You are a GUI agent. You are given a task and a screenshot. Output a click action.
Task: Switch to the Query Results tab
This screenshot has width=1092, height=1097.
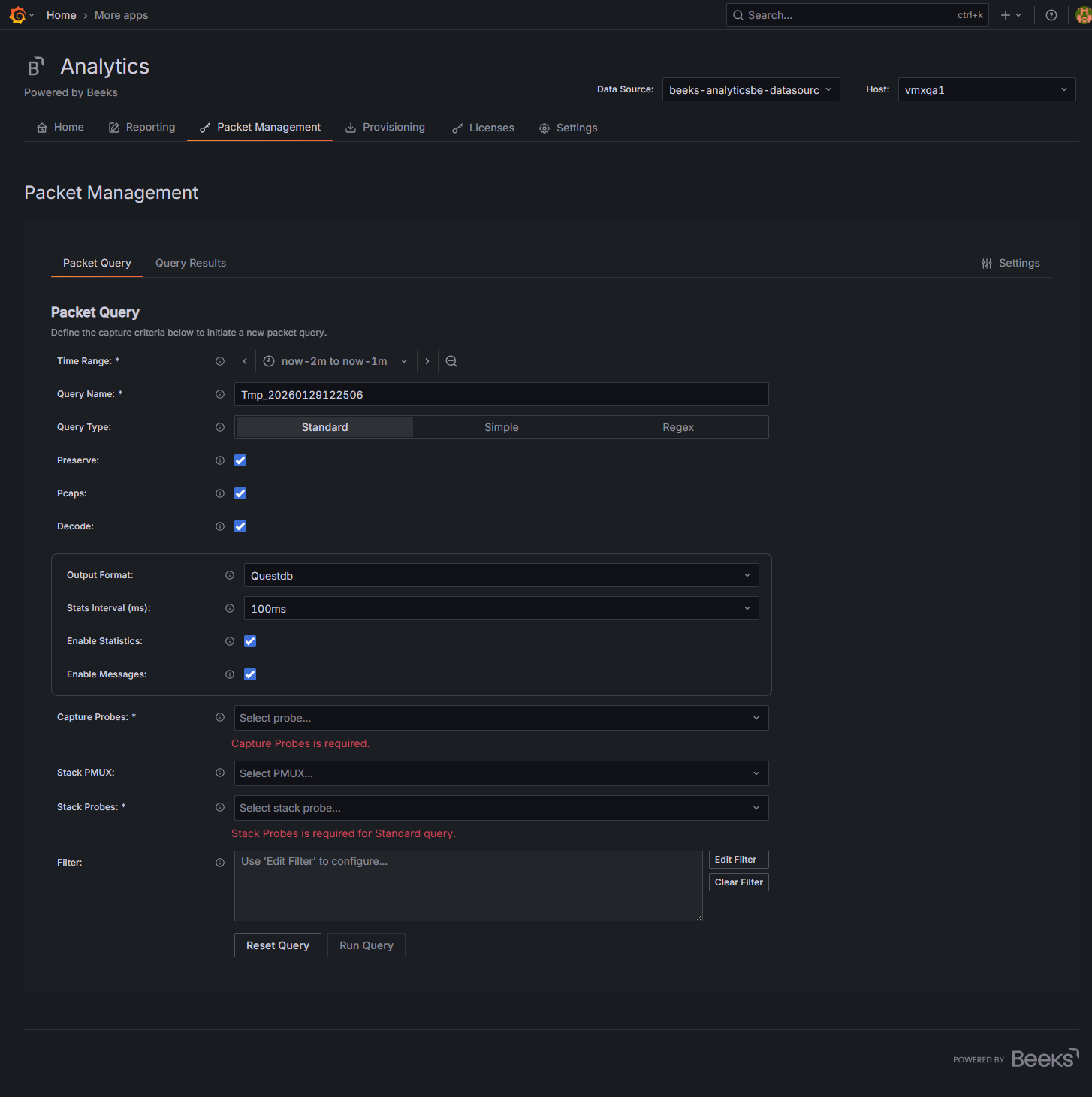[191, 263]
